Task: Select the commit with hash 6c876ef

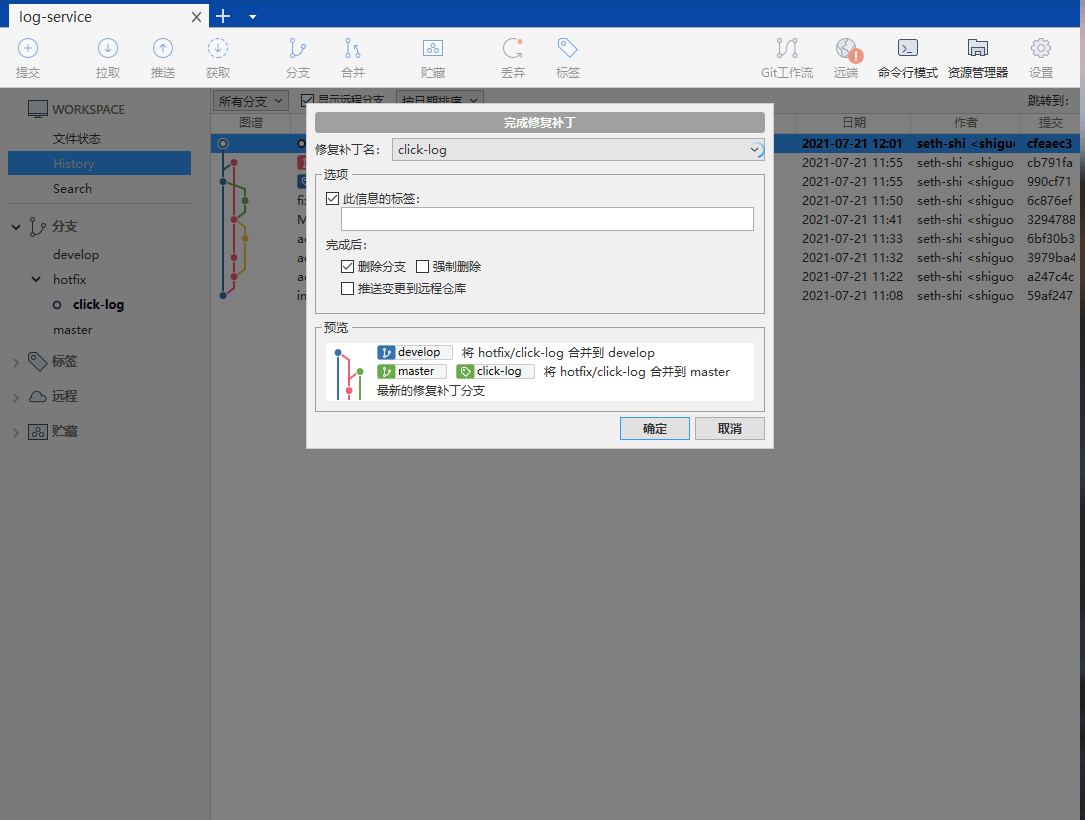Action: coord(1049,201)
